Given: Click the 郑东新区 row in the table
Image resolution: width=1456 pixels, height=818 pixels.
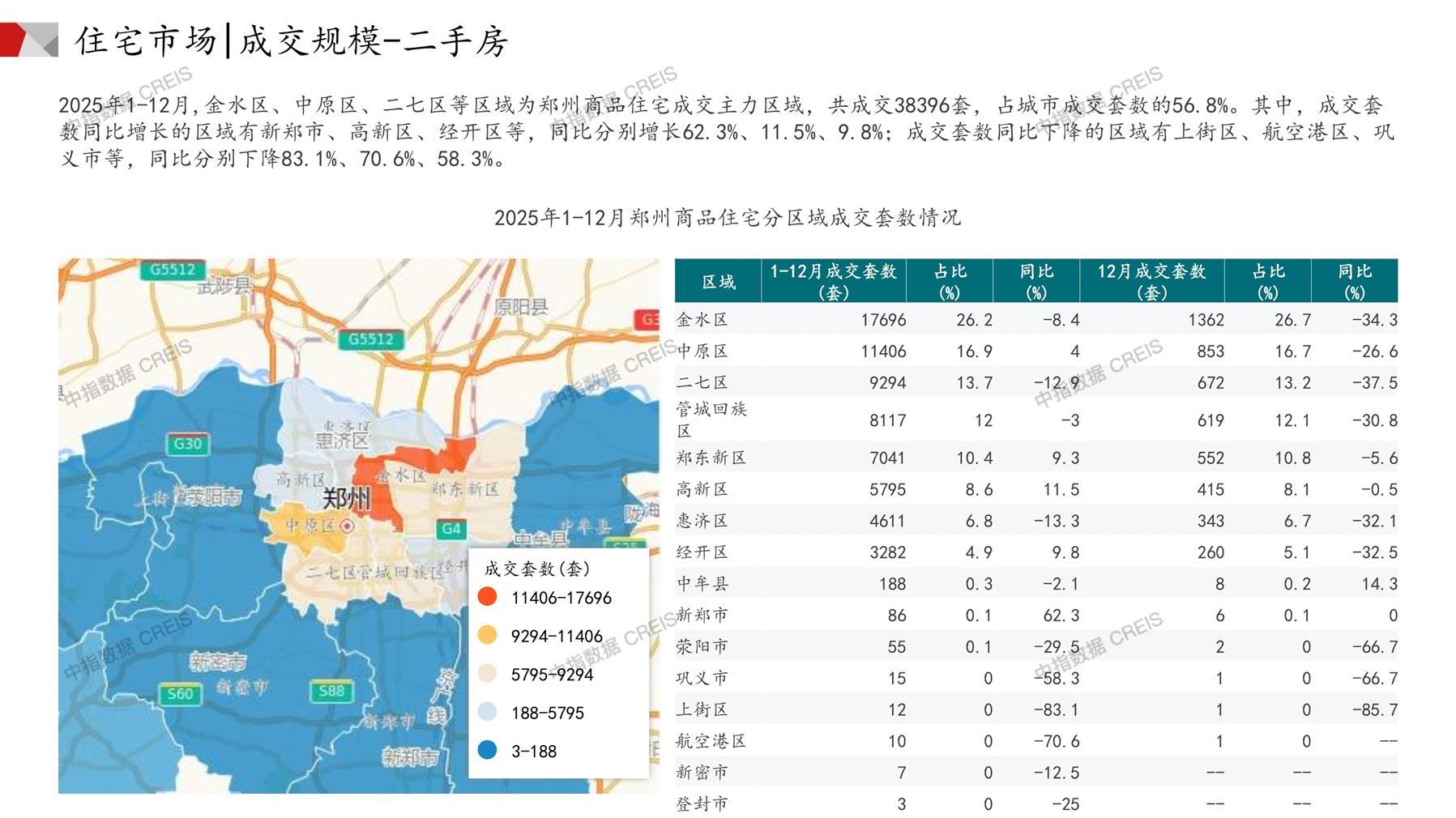Looking at the screenshot, I should (711, 458).
